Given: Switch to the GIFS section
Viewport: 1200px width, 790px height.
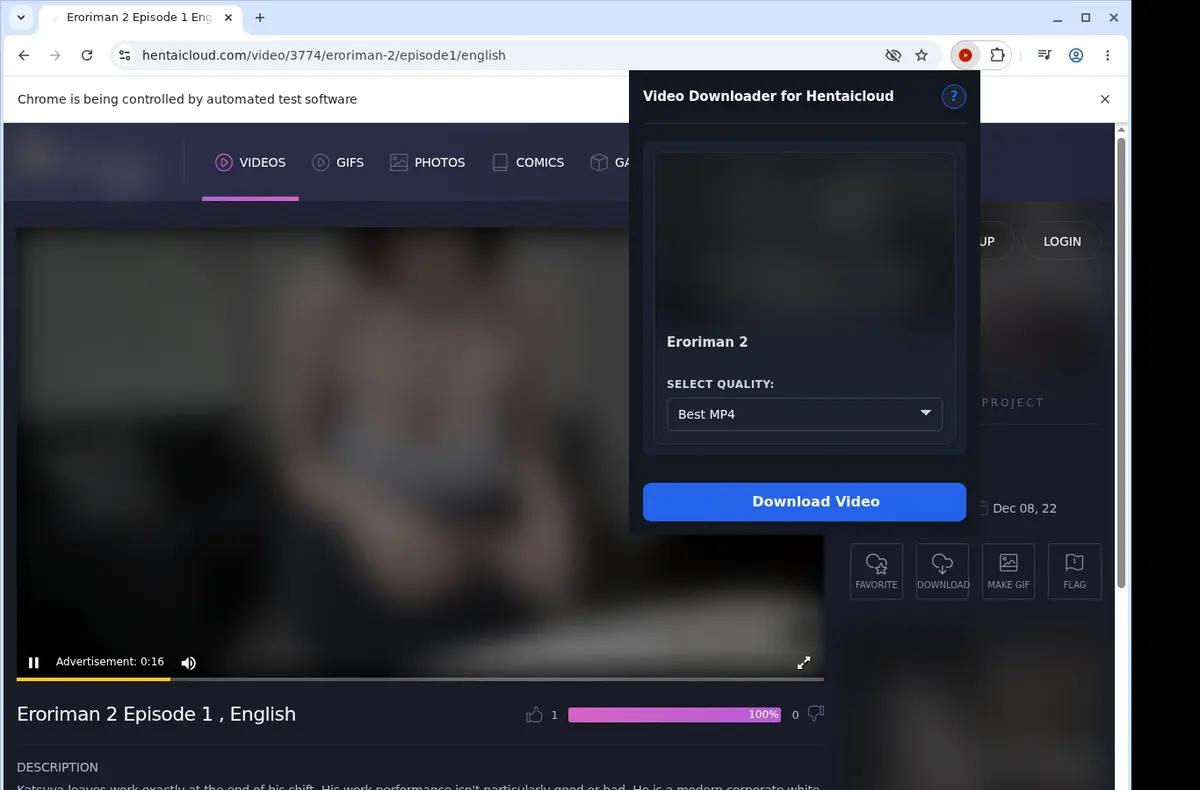Looking at the screenshot, I should click(x=338, y=162).
